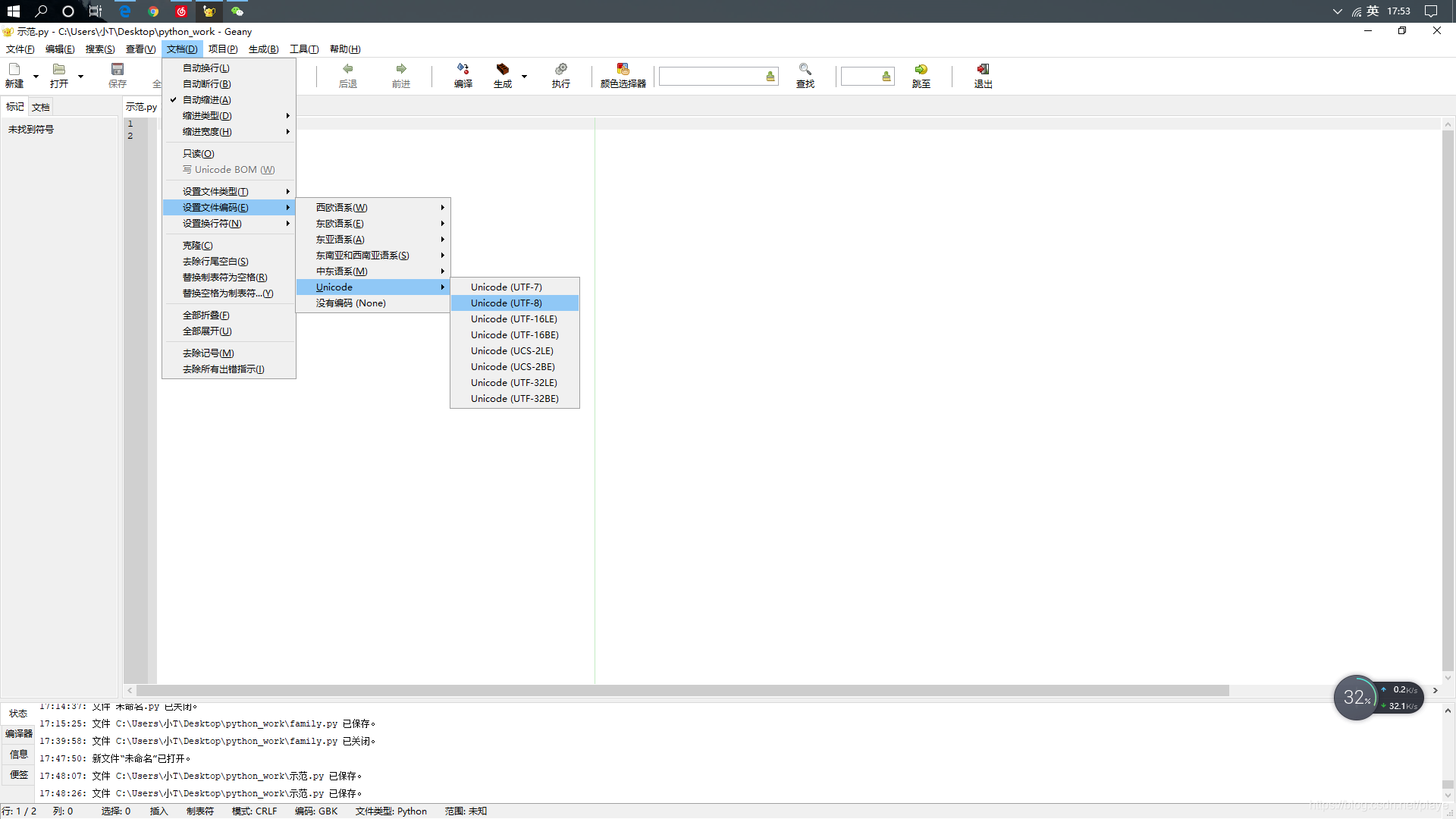Viewport: 1456px width, 819px height.
Task: Open the 生成 build dropdown arrow
Action: pyautogui.click(x=524, y=76)
